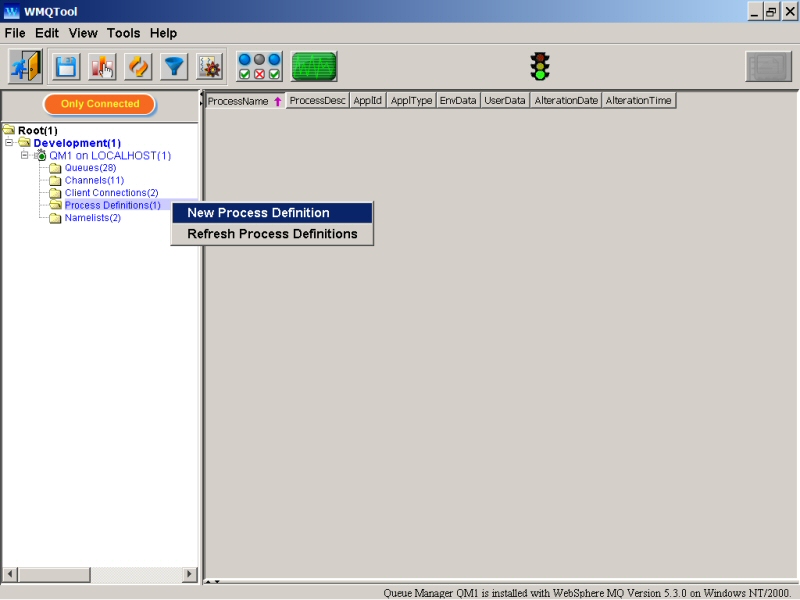The height and width of the screenshot is (600, 800).
Task: Toggle the Only Connected button
Action: [x=99, y=104]
